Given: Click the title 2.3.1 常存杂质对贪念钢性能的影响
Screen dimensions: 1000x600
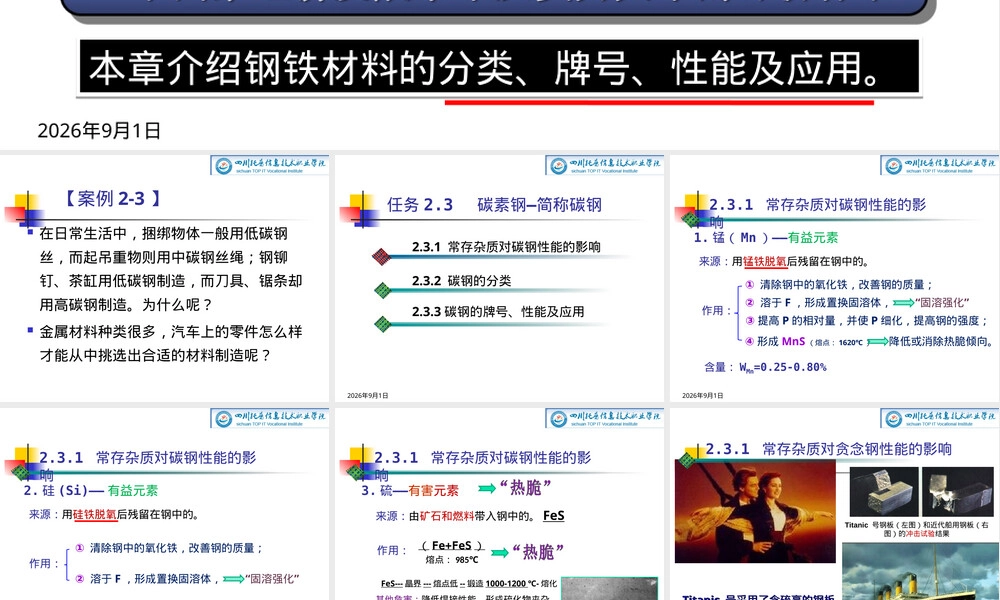Looking at the screenshot, I should (x=828, y=449).
